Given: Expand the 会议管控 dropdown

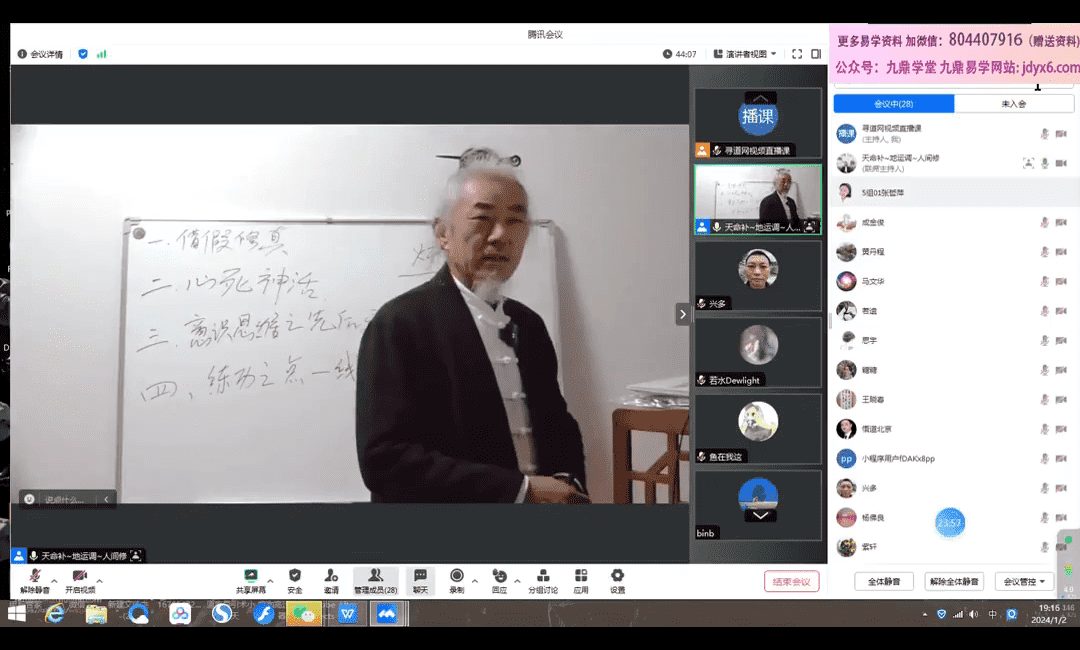Looking at the screenshot, I should pyautogui.click(x=1028, y=581).
